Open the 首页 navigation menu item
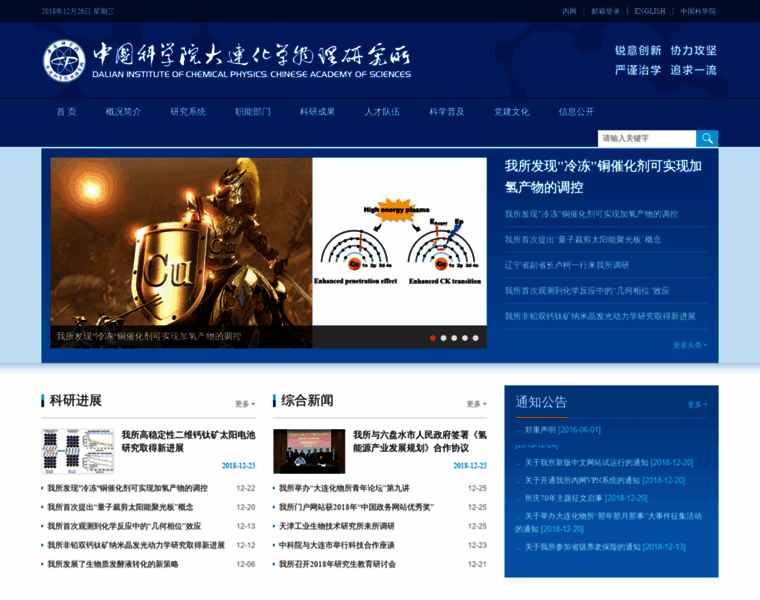This screenshot has height=600, width=760. point(66,111)
